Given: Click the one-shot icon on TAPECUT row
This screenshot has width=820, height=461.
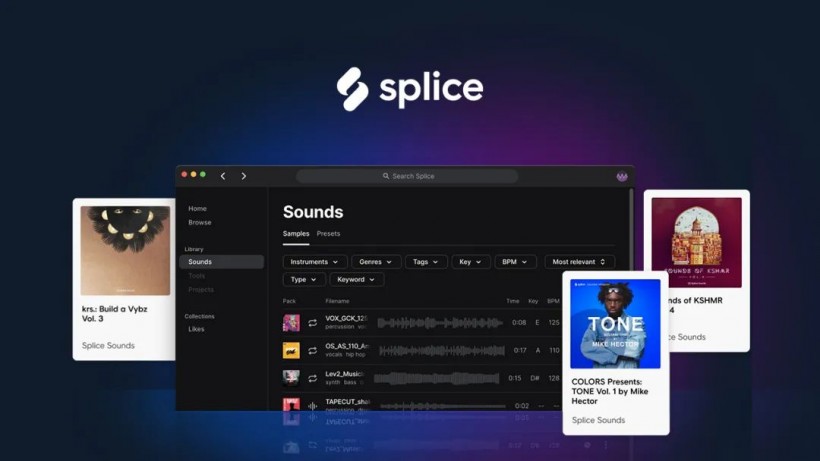Looking at the screenshot, I should click(312, 406).
